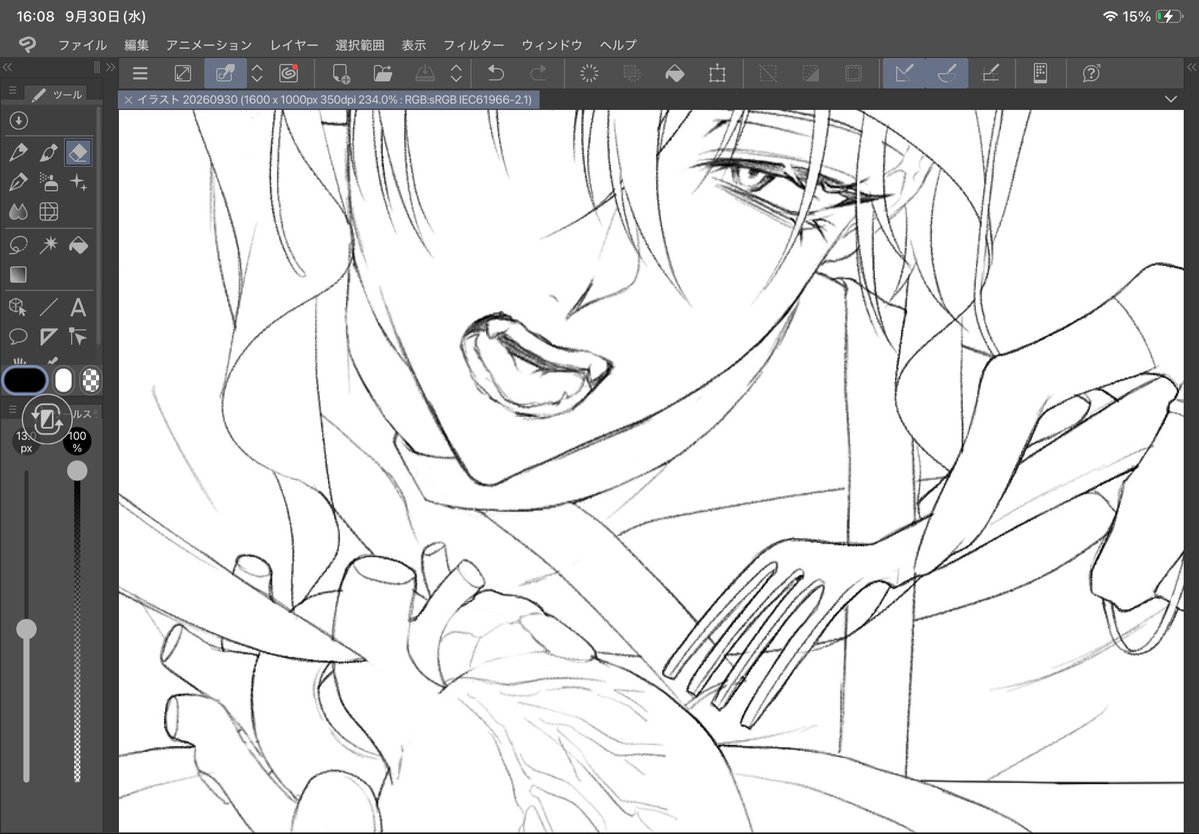Toggle Snap to Grid
The width and height of the screenshot is (1199, 834).
tap(990, 73)
